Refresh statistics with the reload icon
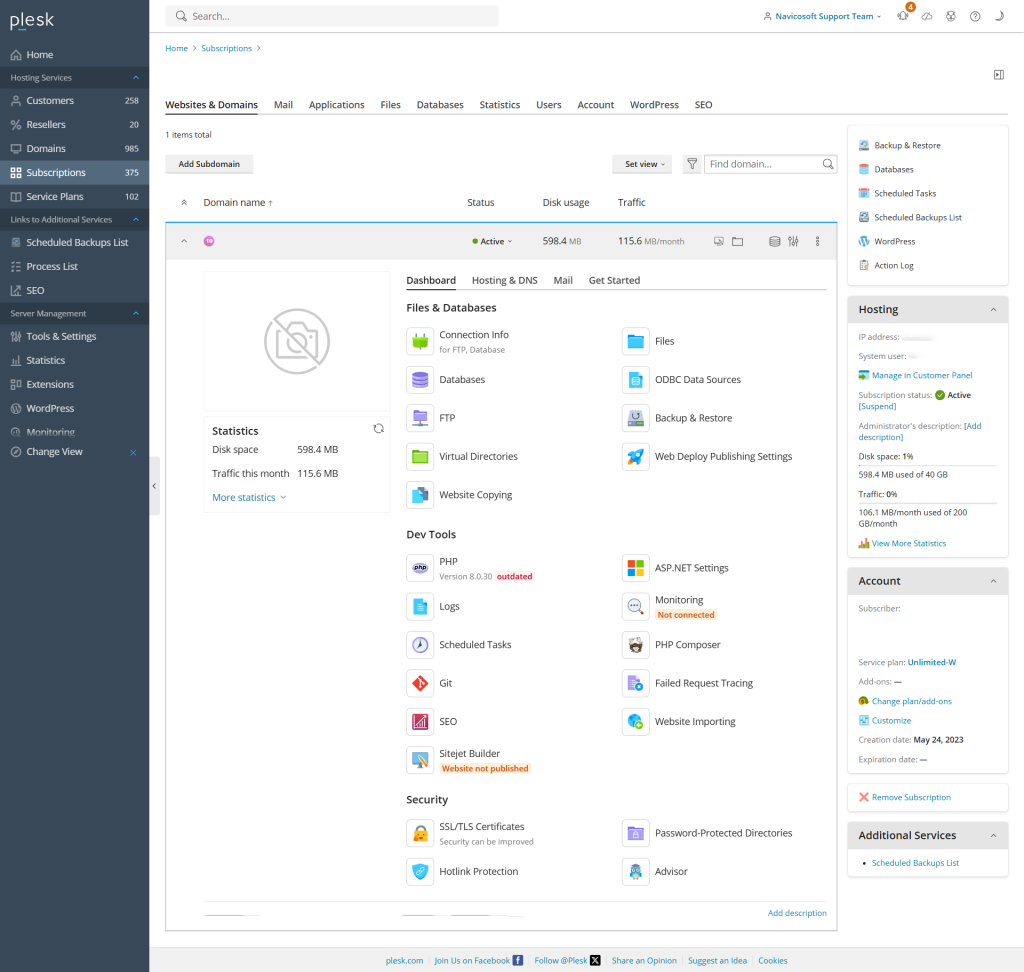The width and height of the screenshot is (1024, 972). (378, 429)
